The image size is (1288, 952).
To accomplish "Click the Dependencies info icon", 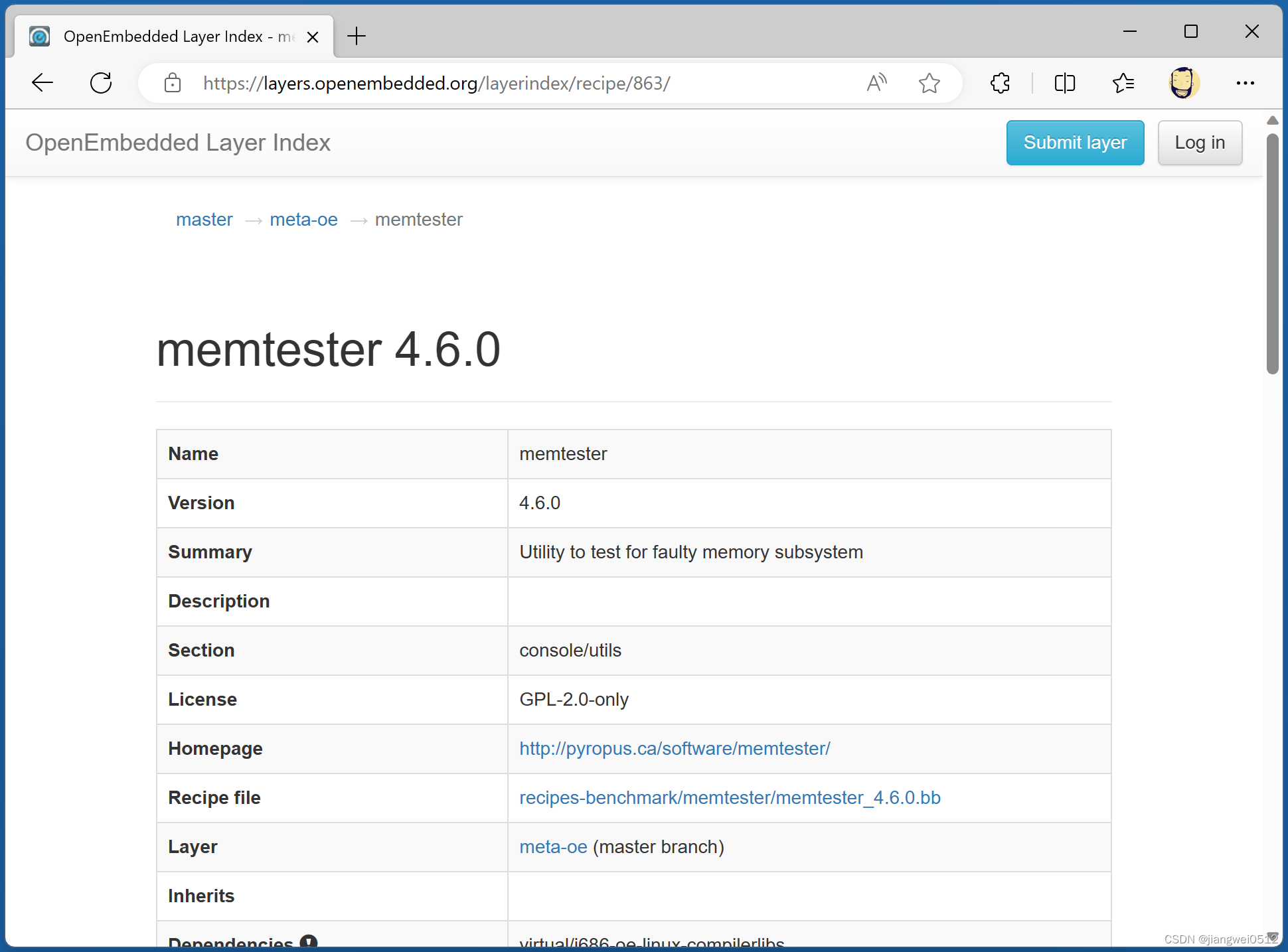I will coord(308,941).
